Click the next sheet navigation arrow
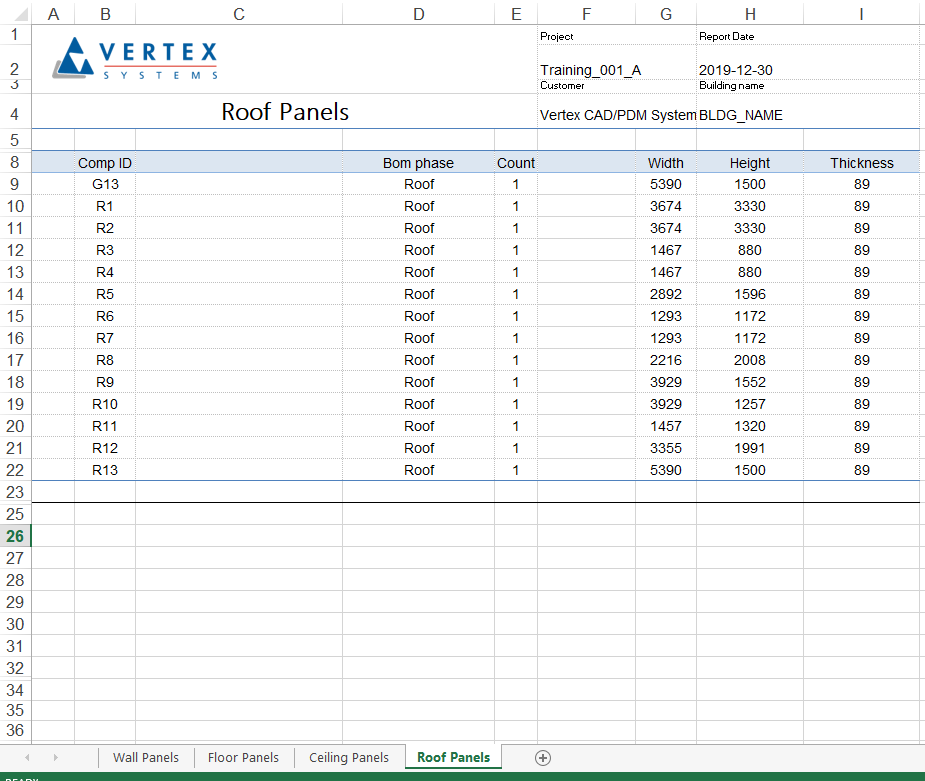Image resolution: width=925 pixels, height=781 pixels. (x=55, y=758)
